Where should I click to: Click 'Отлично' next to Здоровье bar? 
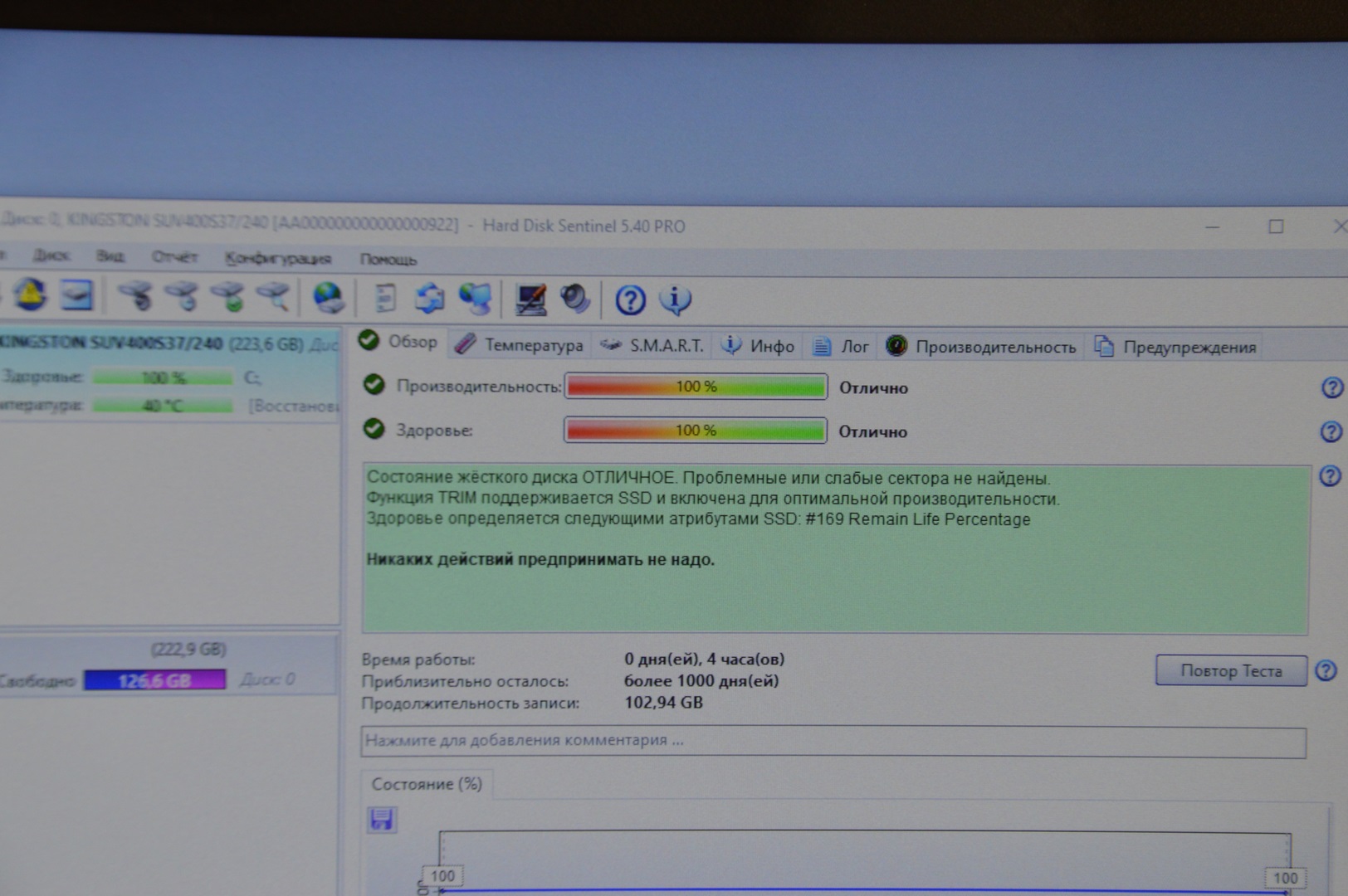[x=872, y=432]
